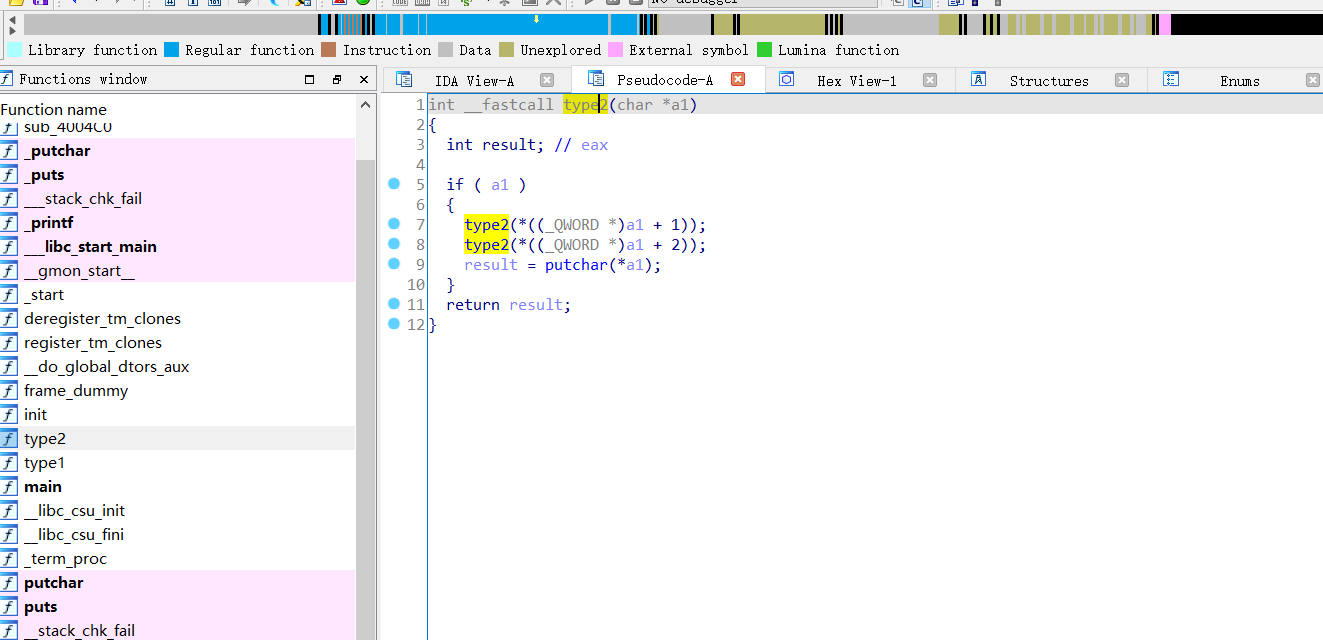Select main in the functions list
This screenshot has height=640, width=1323.
pyautogui.click(x=43, y=487)
